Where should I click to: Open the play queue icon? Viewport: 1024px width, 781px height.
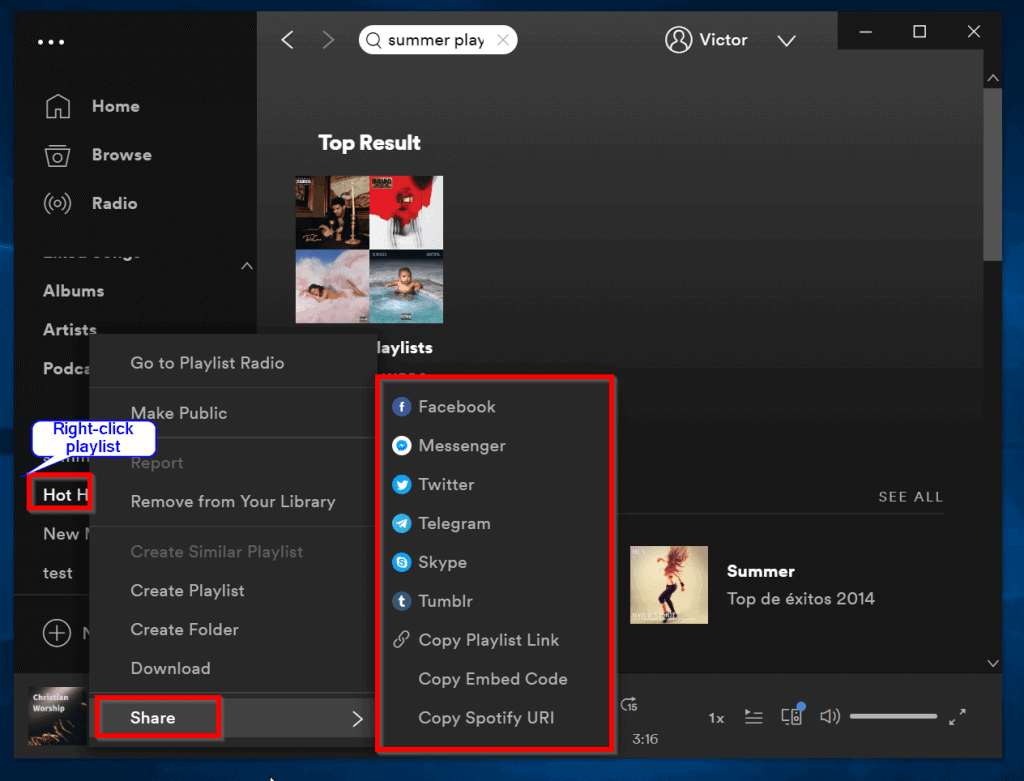click(x=754, y=717)
